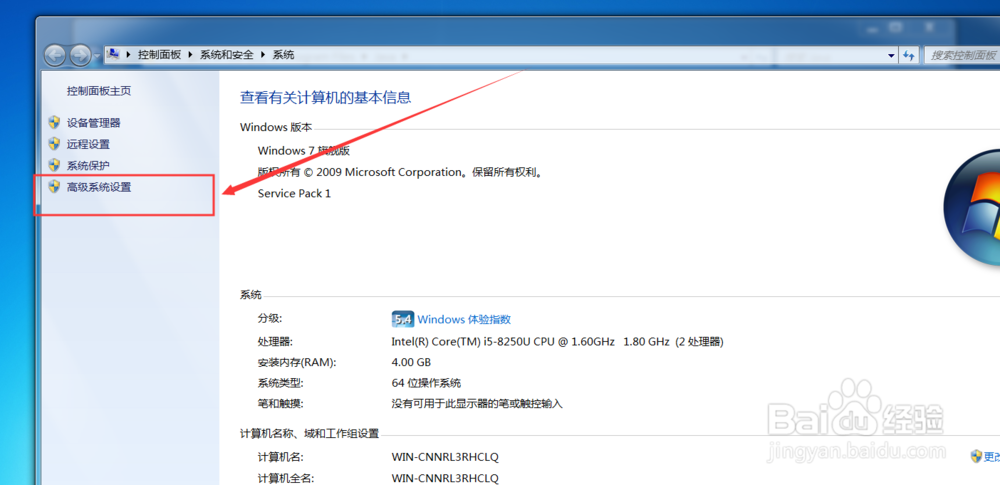The height and width of the screenshot is (485, 1000).
Task: Focus the 搜索控制面板 search box
Action: pos(962,56)
